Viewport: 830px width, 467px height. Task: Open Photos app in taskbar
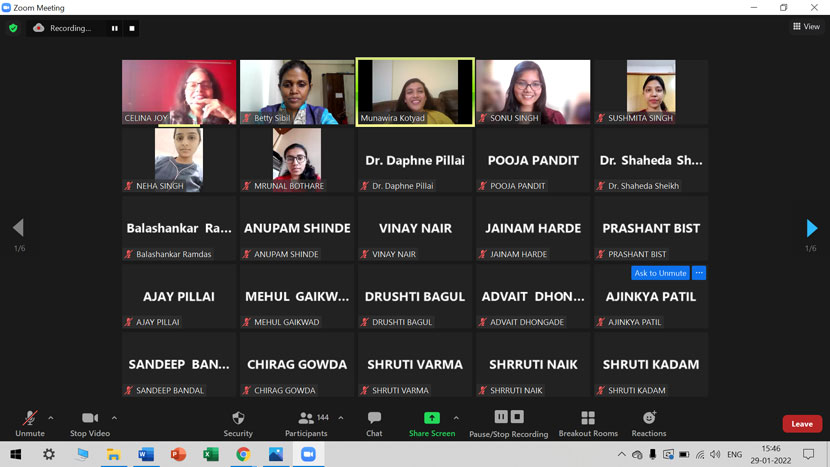click(x=276, y=454)
